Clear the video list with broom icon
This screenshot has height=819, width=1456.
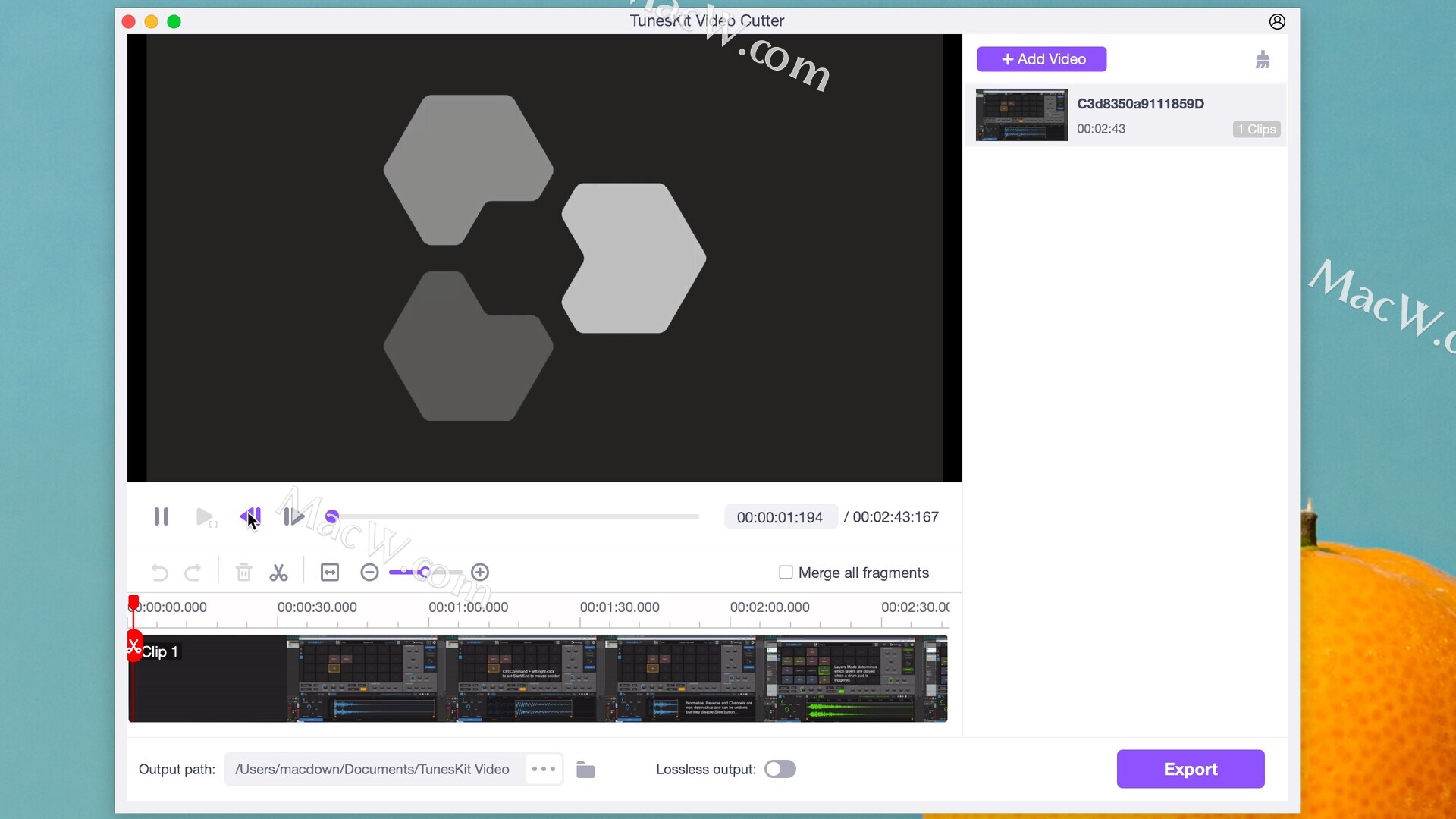click(x=1263, y=59)
